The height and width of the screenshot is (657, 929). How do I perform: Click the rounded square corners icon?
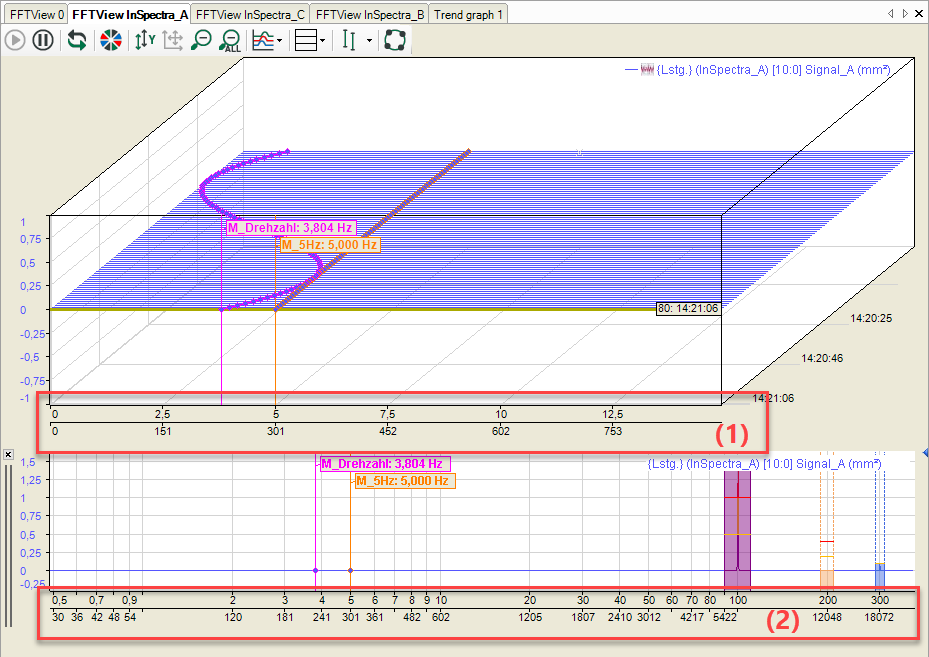pyautogui.click(x=394, y=41)
